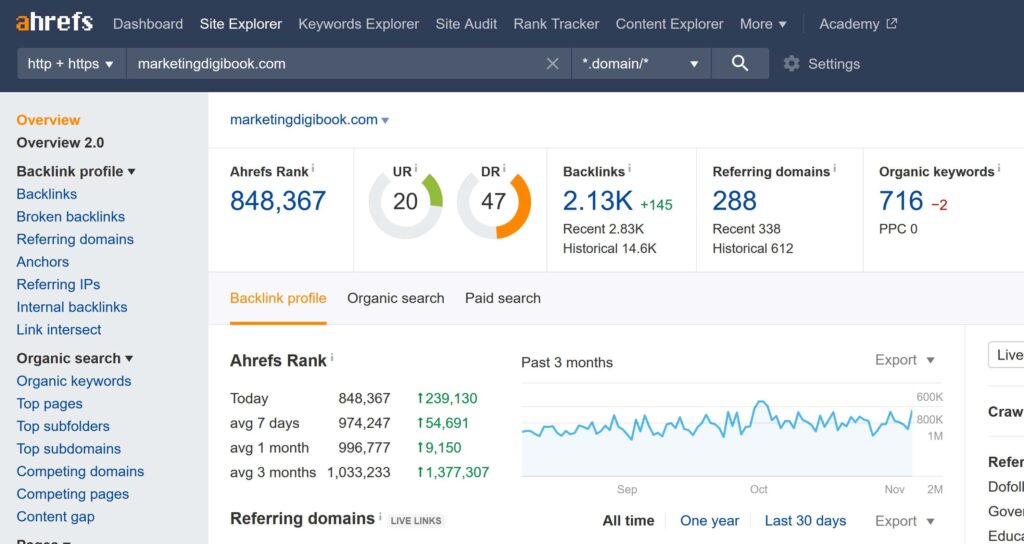
Task: Click the info icon next to UR
Action: click(416, 168)
